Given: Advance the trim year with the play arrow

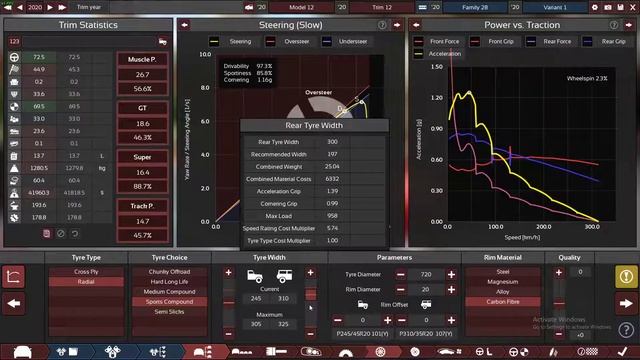Looking at the screenshot, I should 50,7.
